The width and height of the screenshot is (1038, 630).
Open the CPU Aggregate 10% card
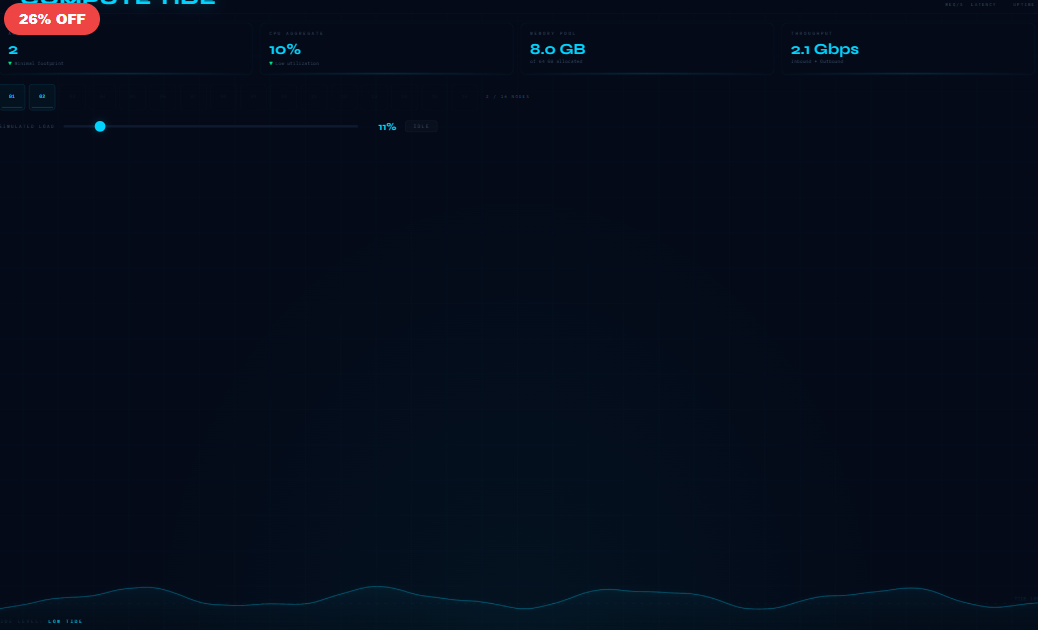(x=380, y=49)
